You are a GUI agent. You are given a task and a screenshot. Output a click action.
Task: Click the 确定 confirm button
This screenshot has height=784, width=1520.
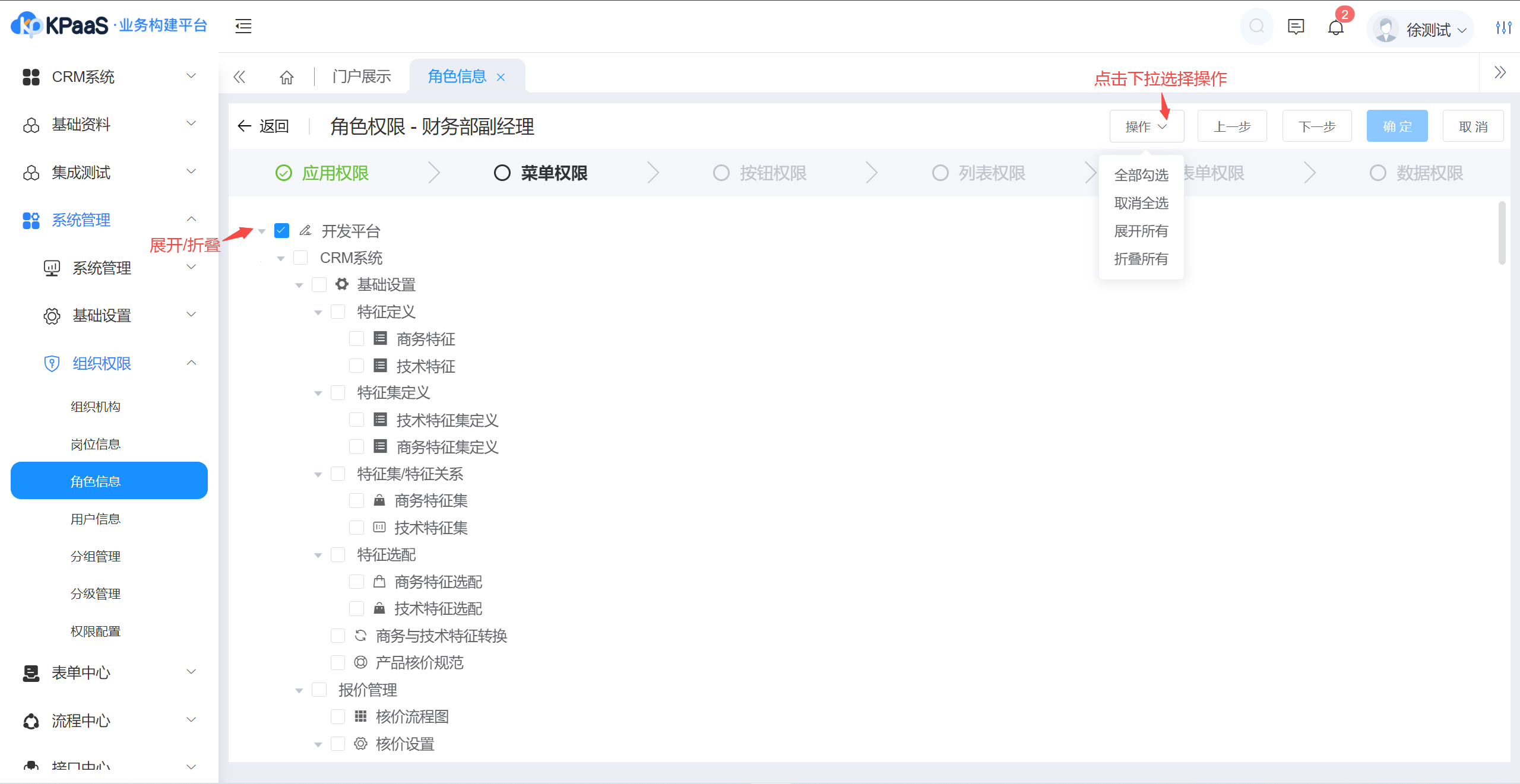point(1396,126)
